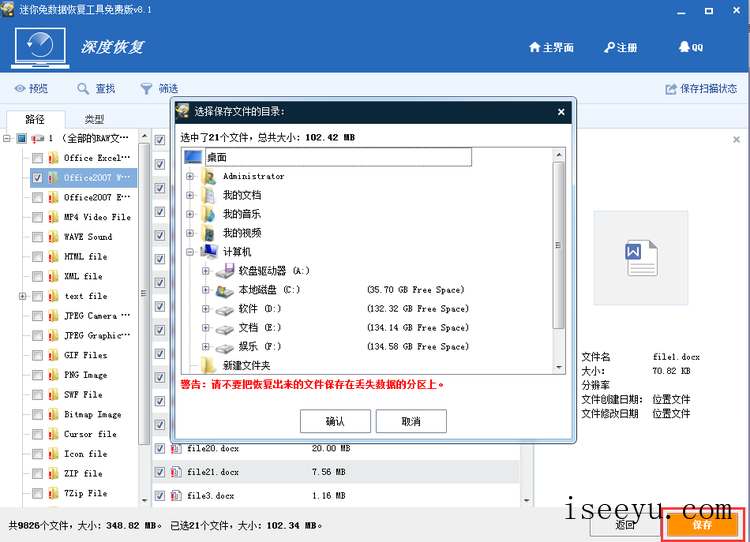Select the 娱乐 F: drive icon
This screenshot has width=750, height=542.
pyautogui.click(x=225, y=348)
